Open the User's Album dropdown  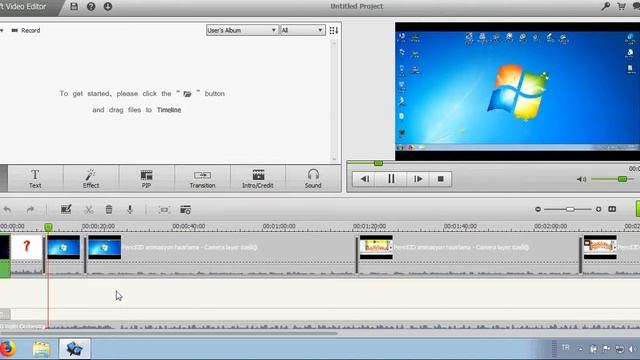point(242,30)
